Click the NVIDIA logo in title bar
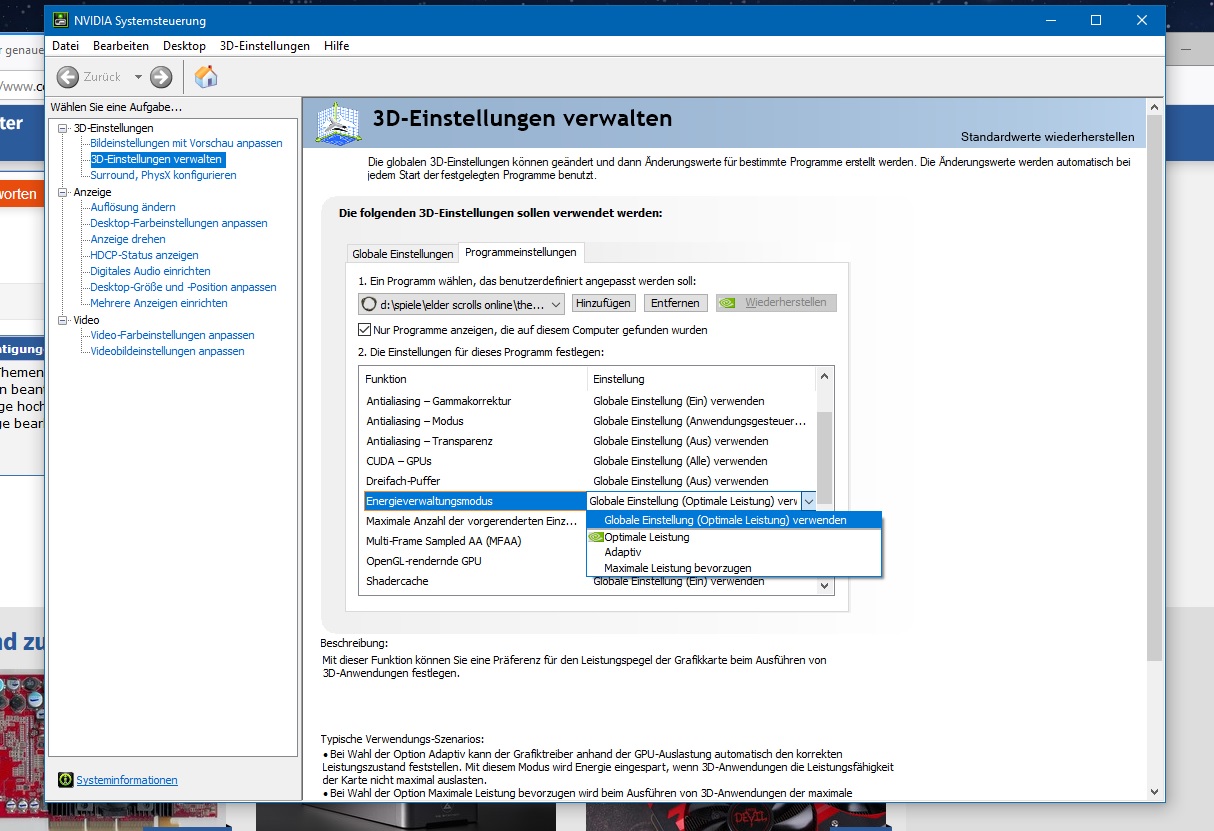This screenshot has width=1214, height=831. pos(61,20)
